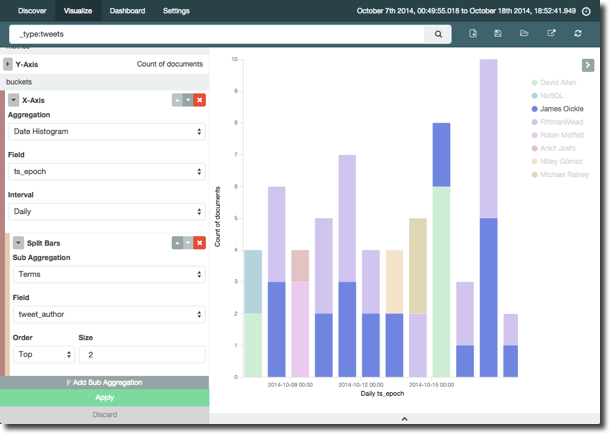610x434 pixels.
Task: Open a saved visualization with folder icon
Action: tap(524, 34)
